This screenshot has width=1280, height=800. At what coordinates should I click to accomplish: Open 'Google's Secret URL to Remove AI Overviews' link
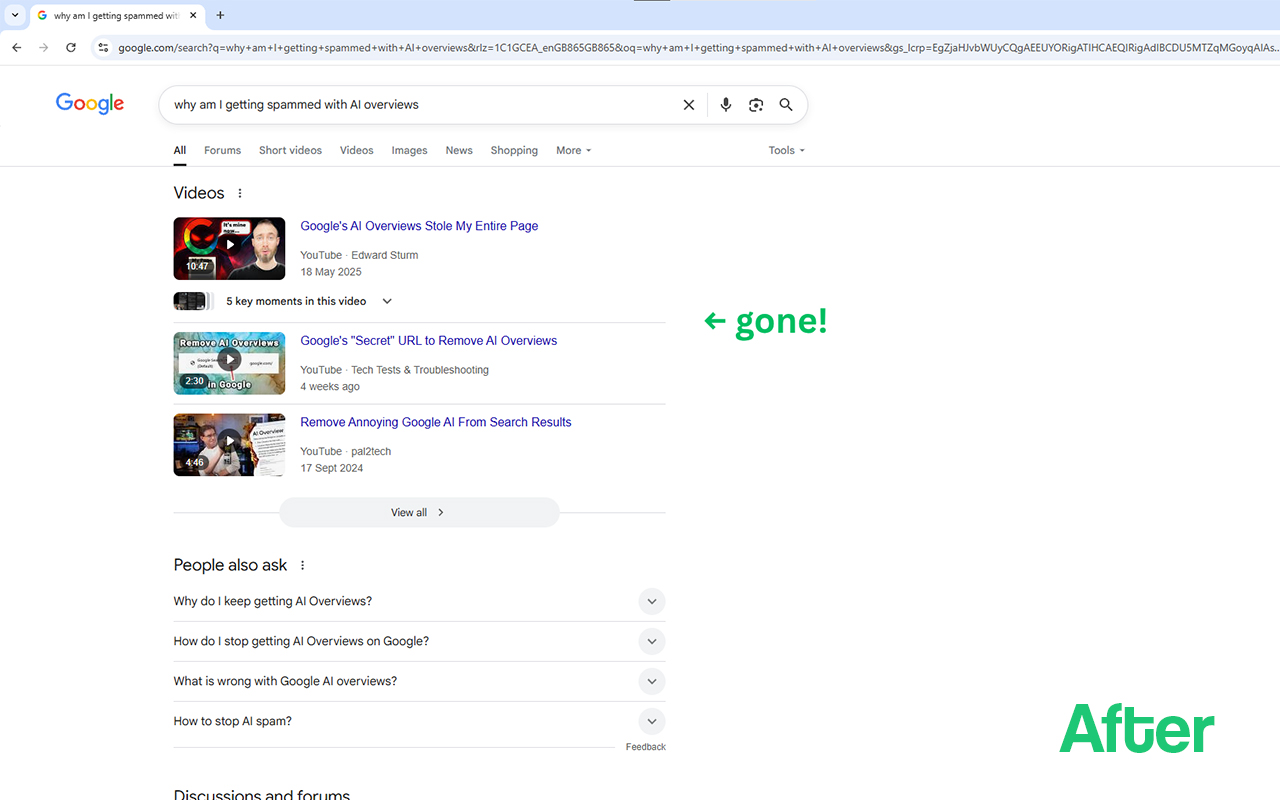[x=428, y=341]
